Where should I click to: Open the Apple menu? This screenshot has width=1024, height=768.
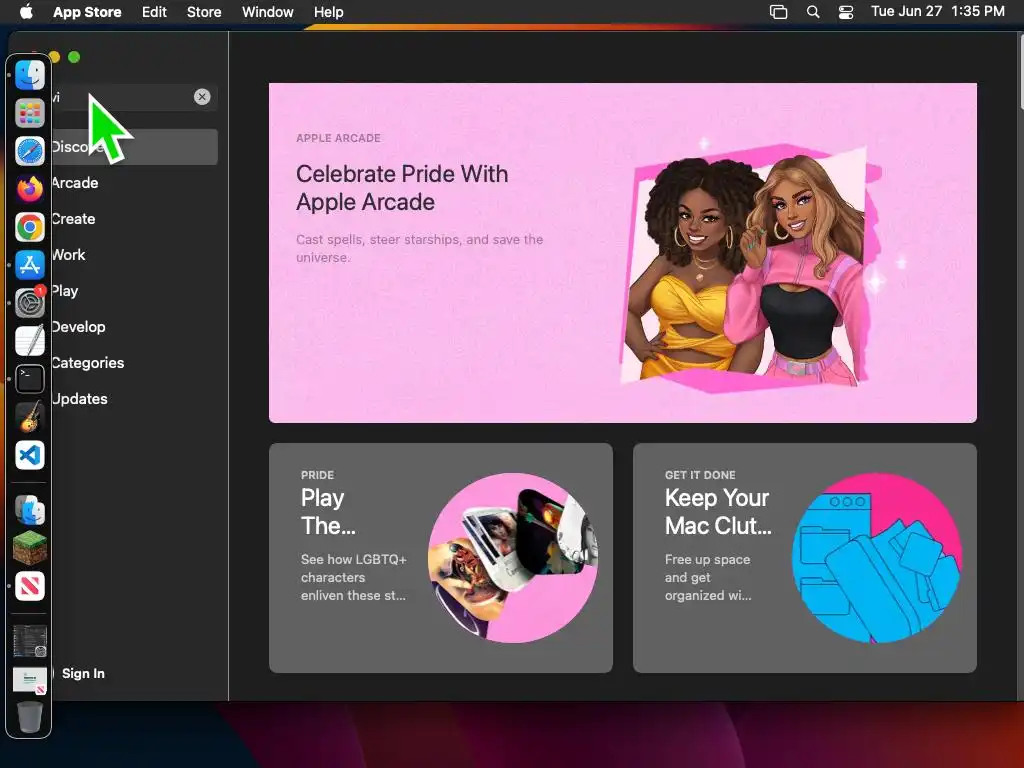click(x=26, y=12)
